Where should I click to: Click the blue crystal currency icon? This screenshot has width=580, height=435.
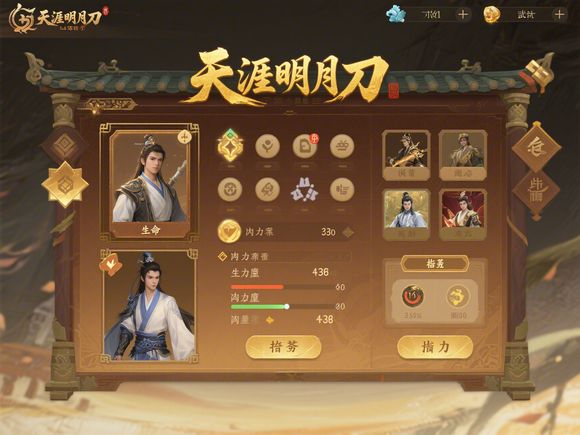tap(396, 14)
